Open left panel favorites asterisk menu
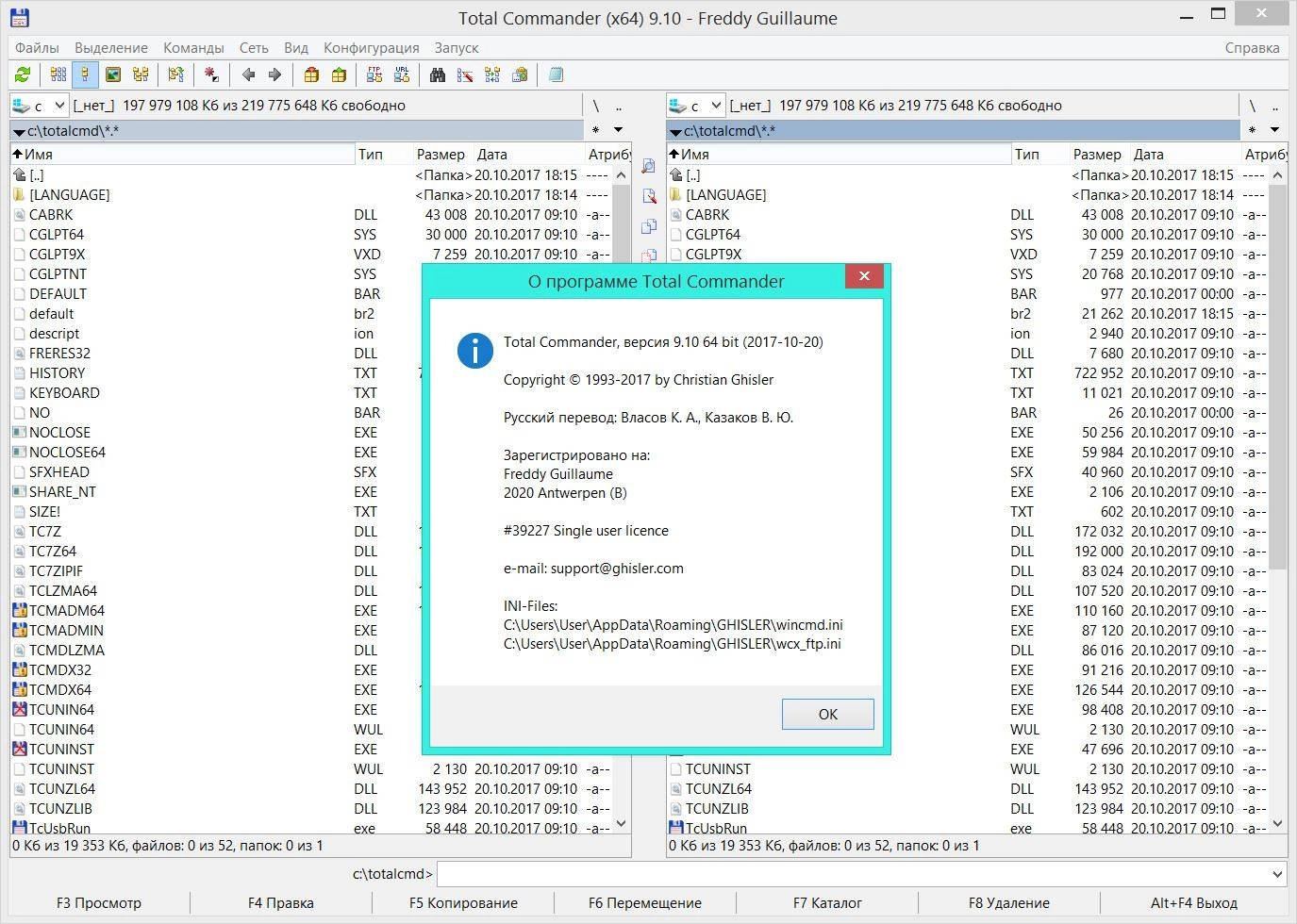The width and height of the screenshot is (1297, 924). coord(595,130)
